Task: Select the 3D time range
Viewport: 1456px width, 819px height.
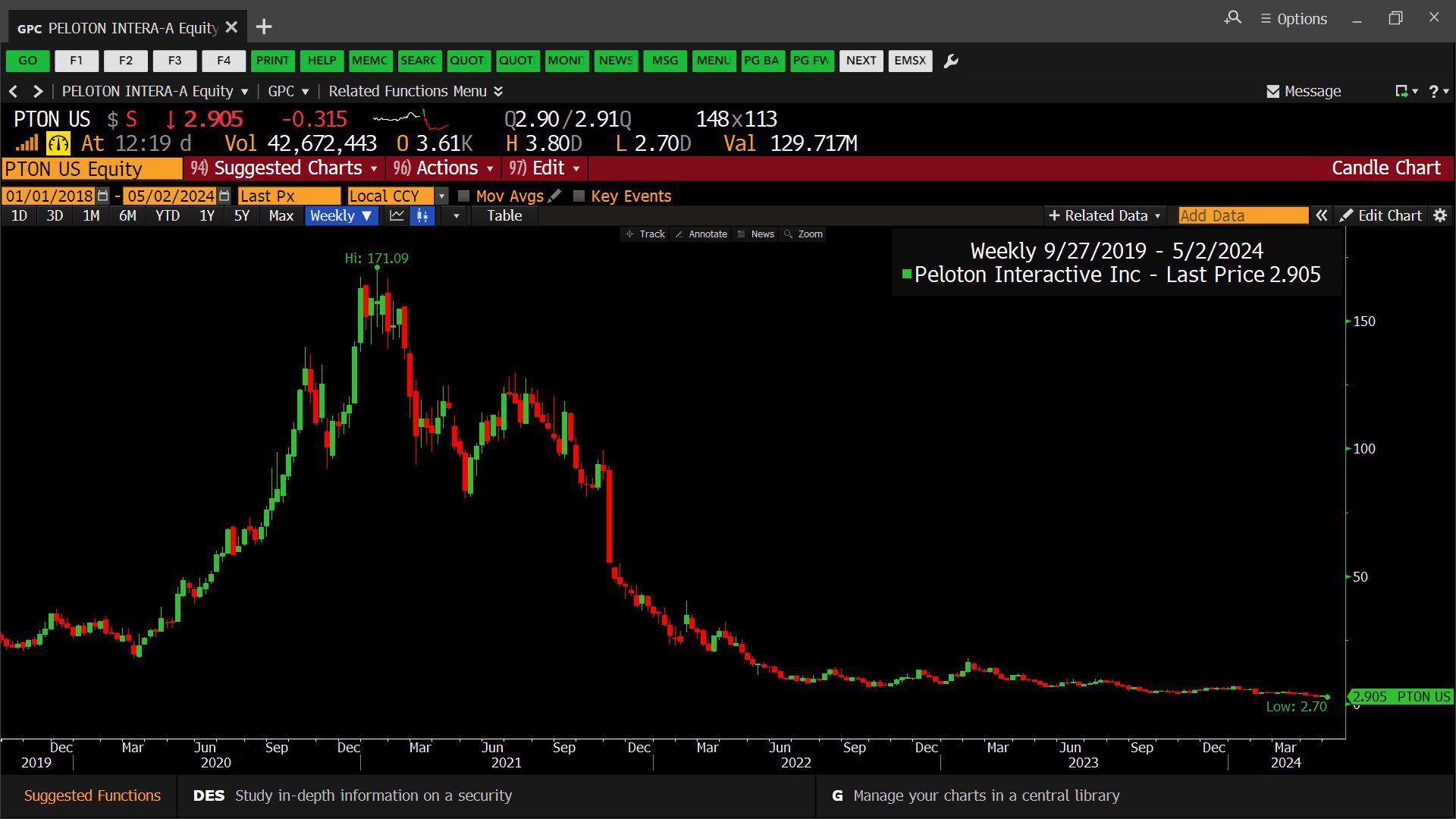Action: pos(55,216)
